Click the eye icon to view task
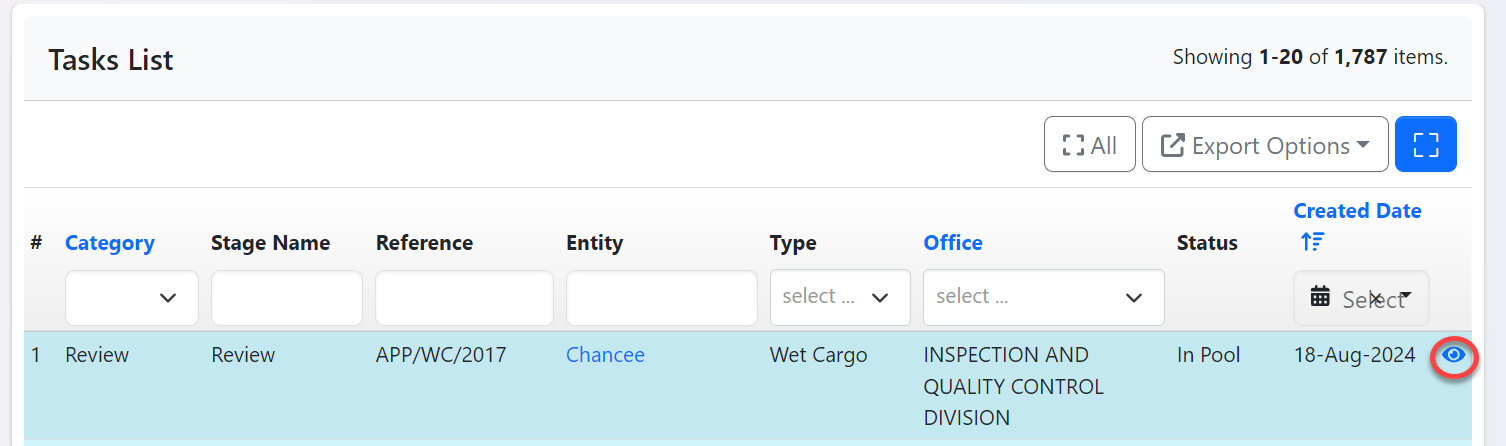 (x=1453, y=355)
